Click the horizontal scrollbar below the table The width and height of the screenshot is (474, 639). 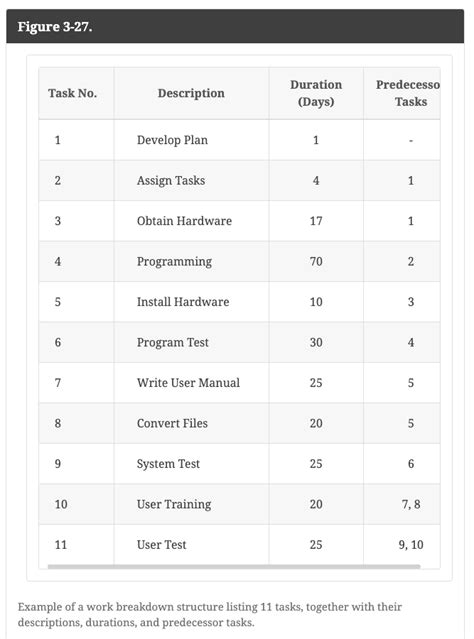click(x=234, y=566)
